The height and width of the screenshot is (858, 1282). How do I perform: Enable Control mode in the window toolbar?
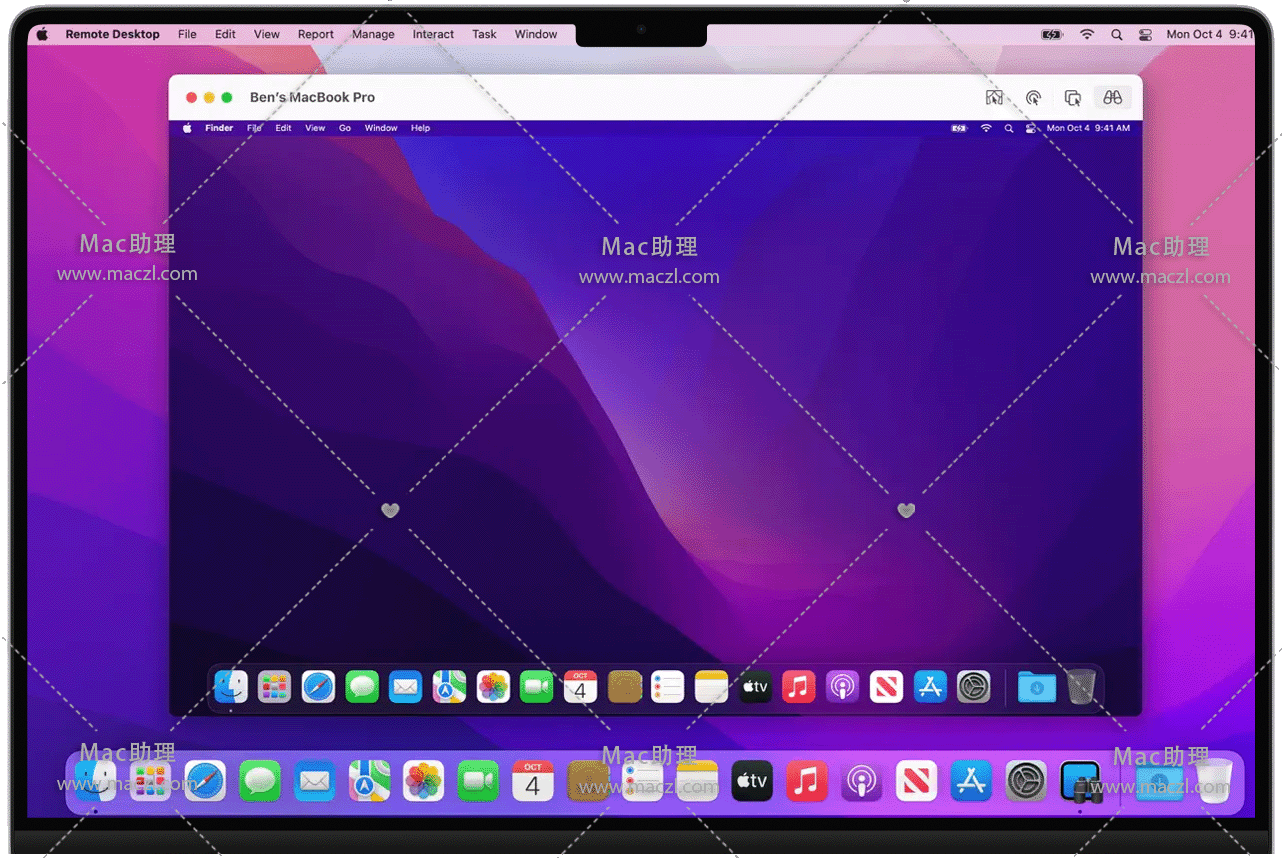tap(1033, 97)
